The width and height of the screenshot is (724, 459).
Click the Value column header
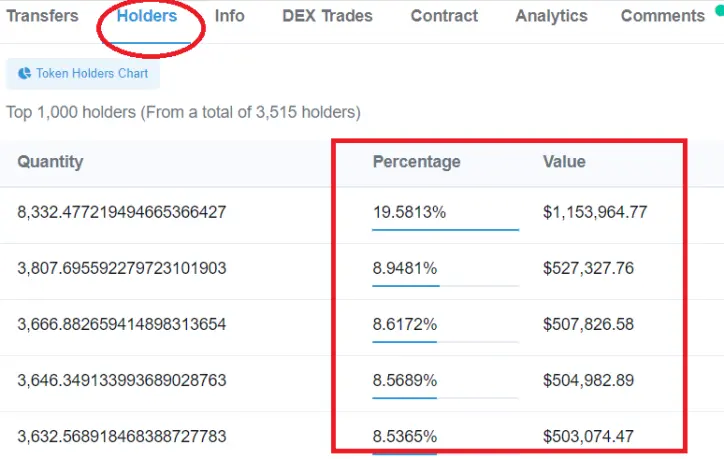click(x=564, y=162)
